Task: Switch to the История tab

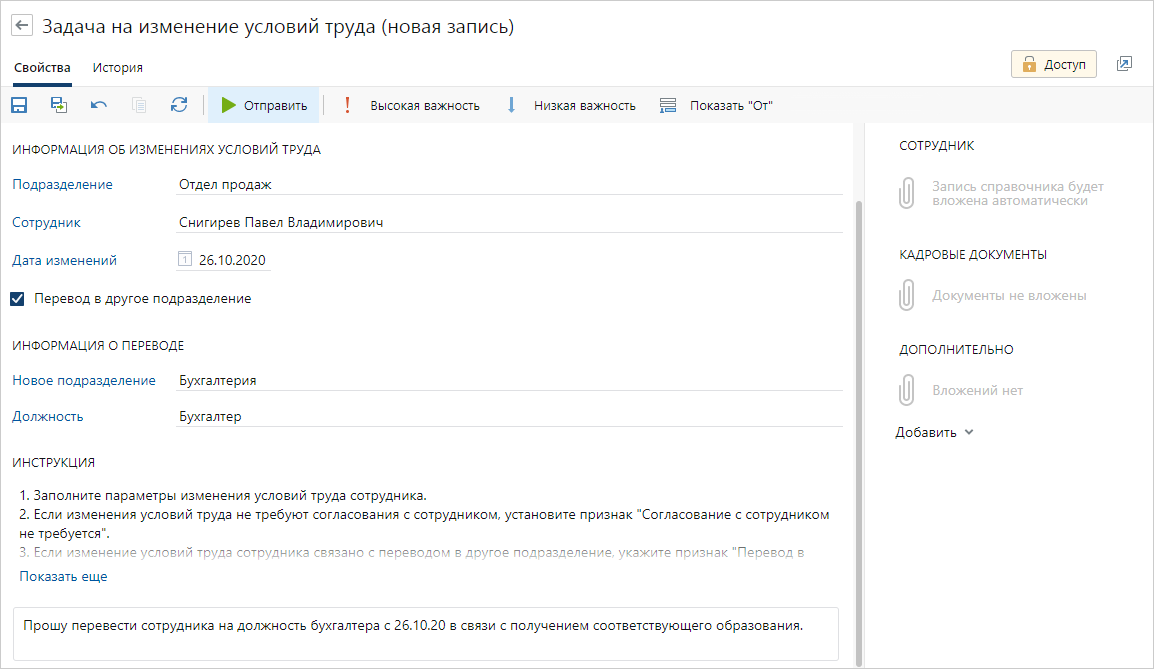Action: pyautogui.click(x=118, y=68)
